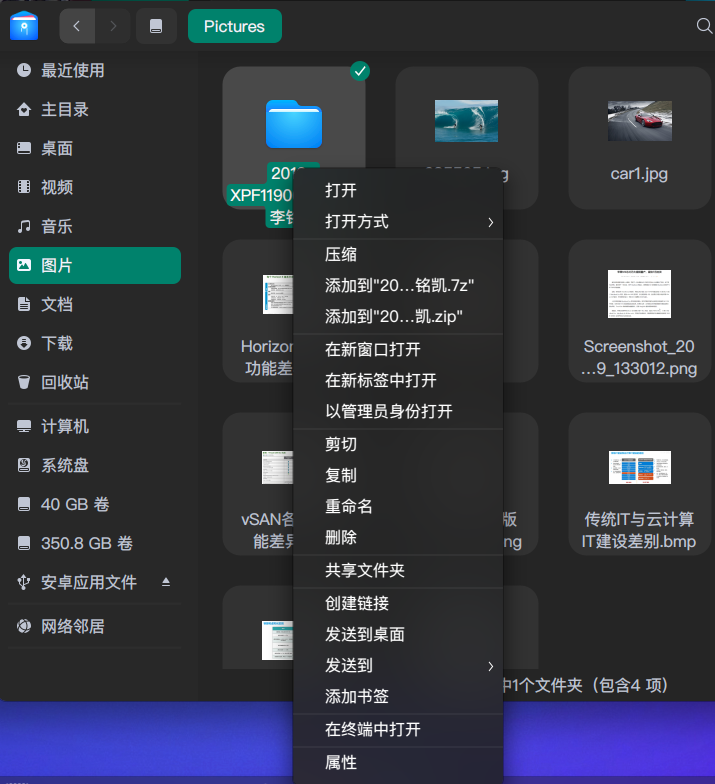Click the 最近使用 sidebar label
Screen dimensions: 715x784
(73, 70)
